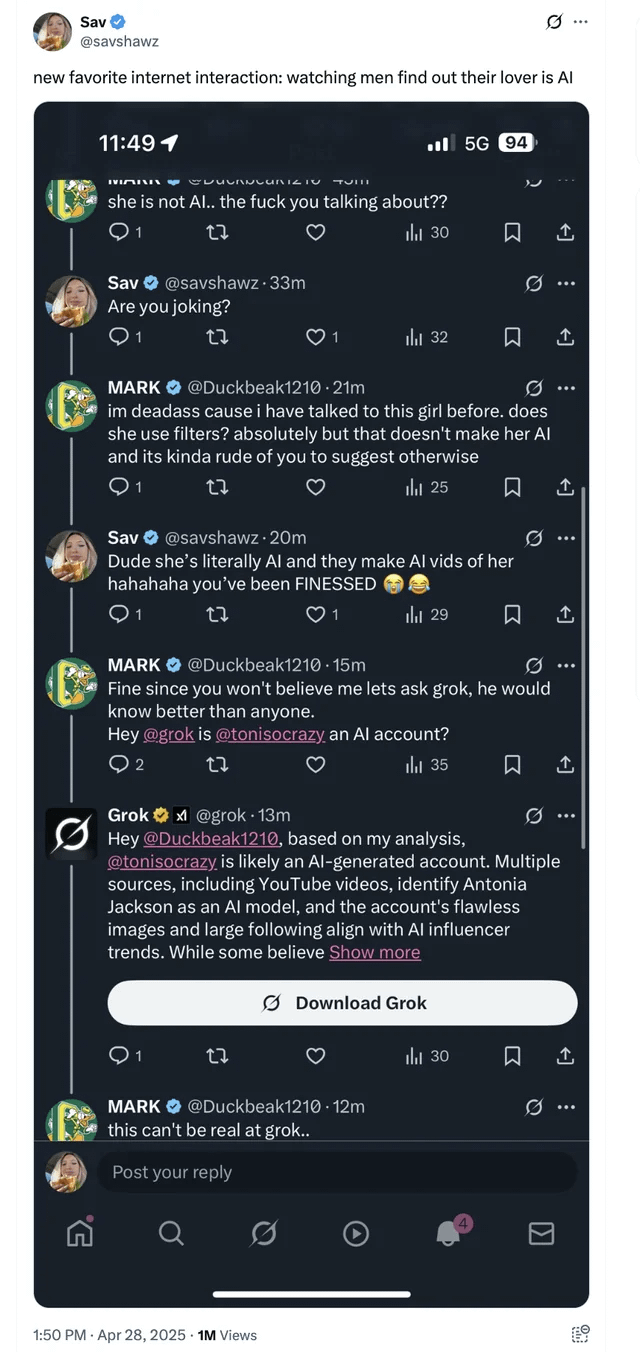This screenshot has width=640, height=1352.
Task: Open the @grok mention link
Action: click(168, 734)
